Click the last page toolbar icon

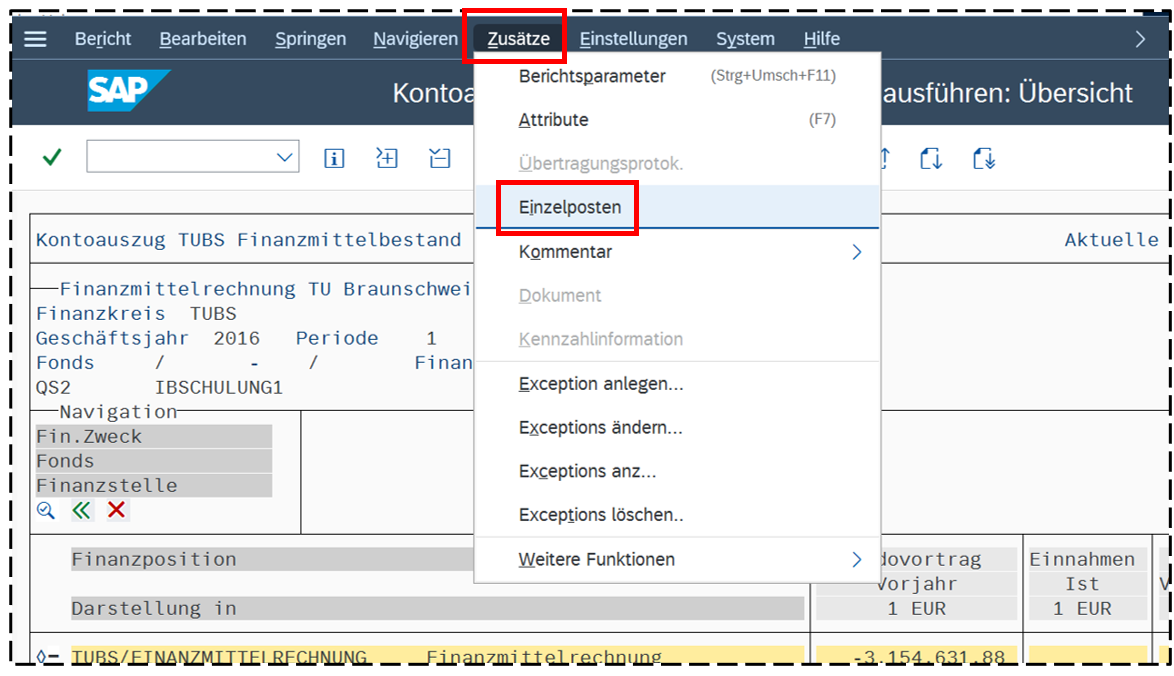pyautogui.click(x=983, y=158)
